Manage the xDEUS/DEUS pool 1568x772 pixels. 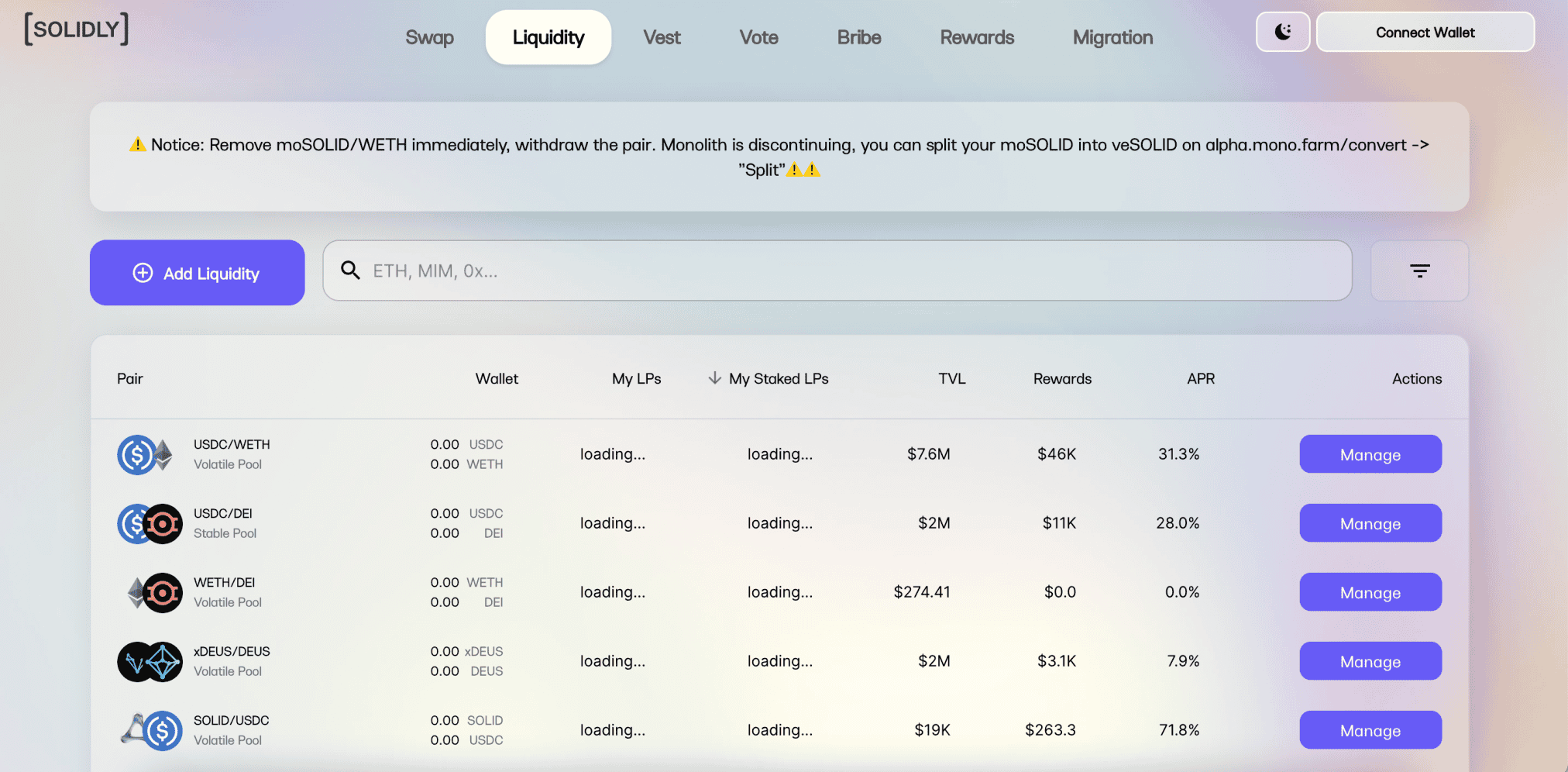[x=1370, y=661]
